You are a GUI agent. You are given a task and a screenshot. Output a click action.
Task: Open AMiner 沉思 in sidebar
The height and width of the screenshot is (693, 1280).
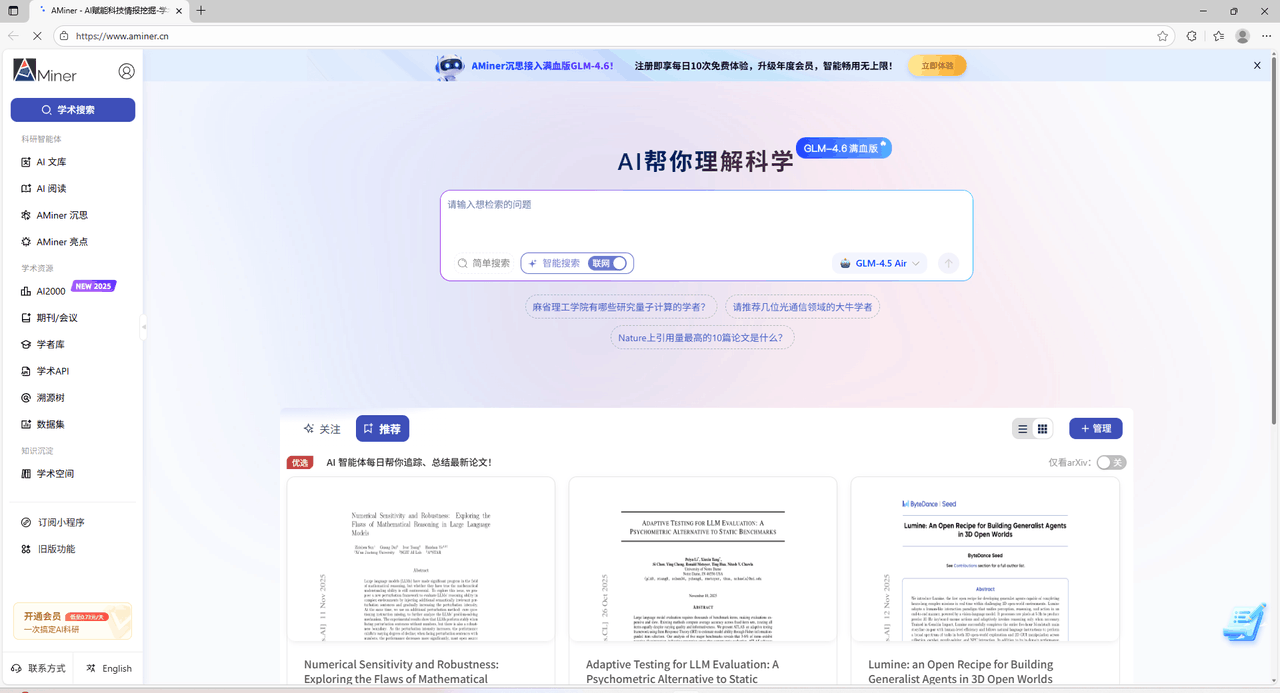[55, 215]
